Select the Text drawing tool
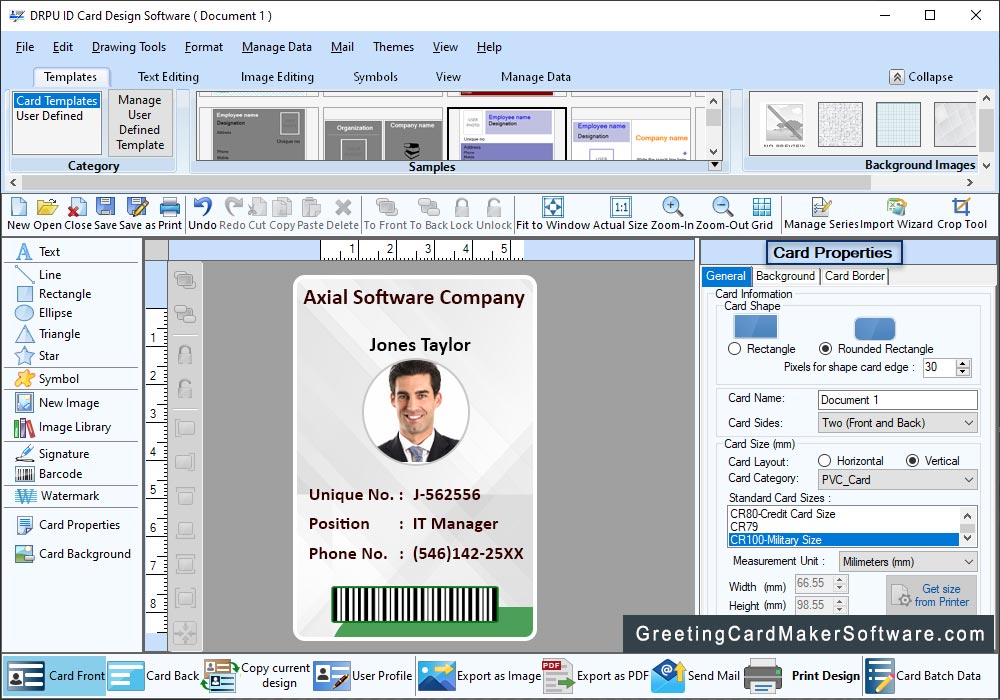The height and width of the screenshot is (700, 1000). point(38,252)
